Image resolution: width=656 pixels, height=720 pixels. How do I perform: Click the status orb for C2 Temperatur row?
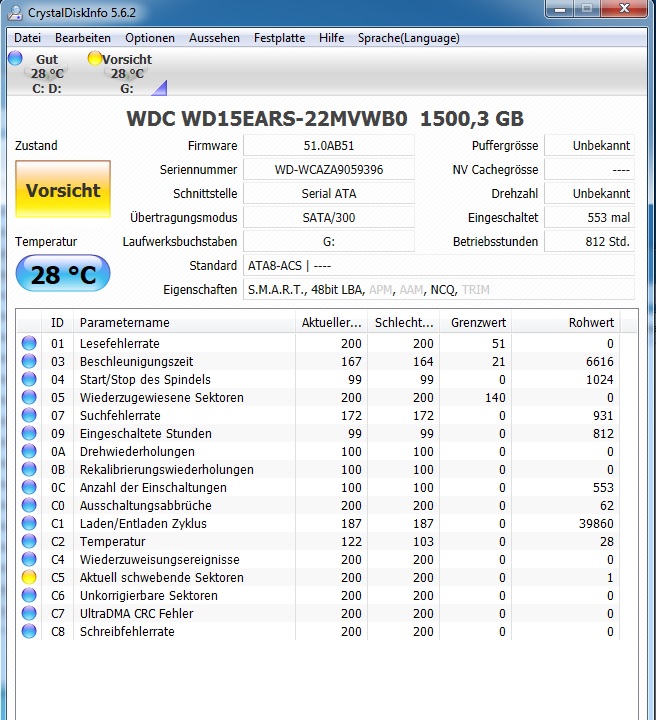(x=29, y=541)
